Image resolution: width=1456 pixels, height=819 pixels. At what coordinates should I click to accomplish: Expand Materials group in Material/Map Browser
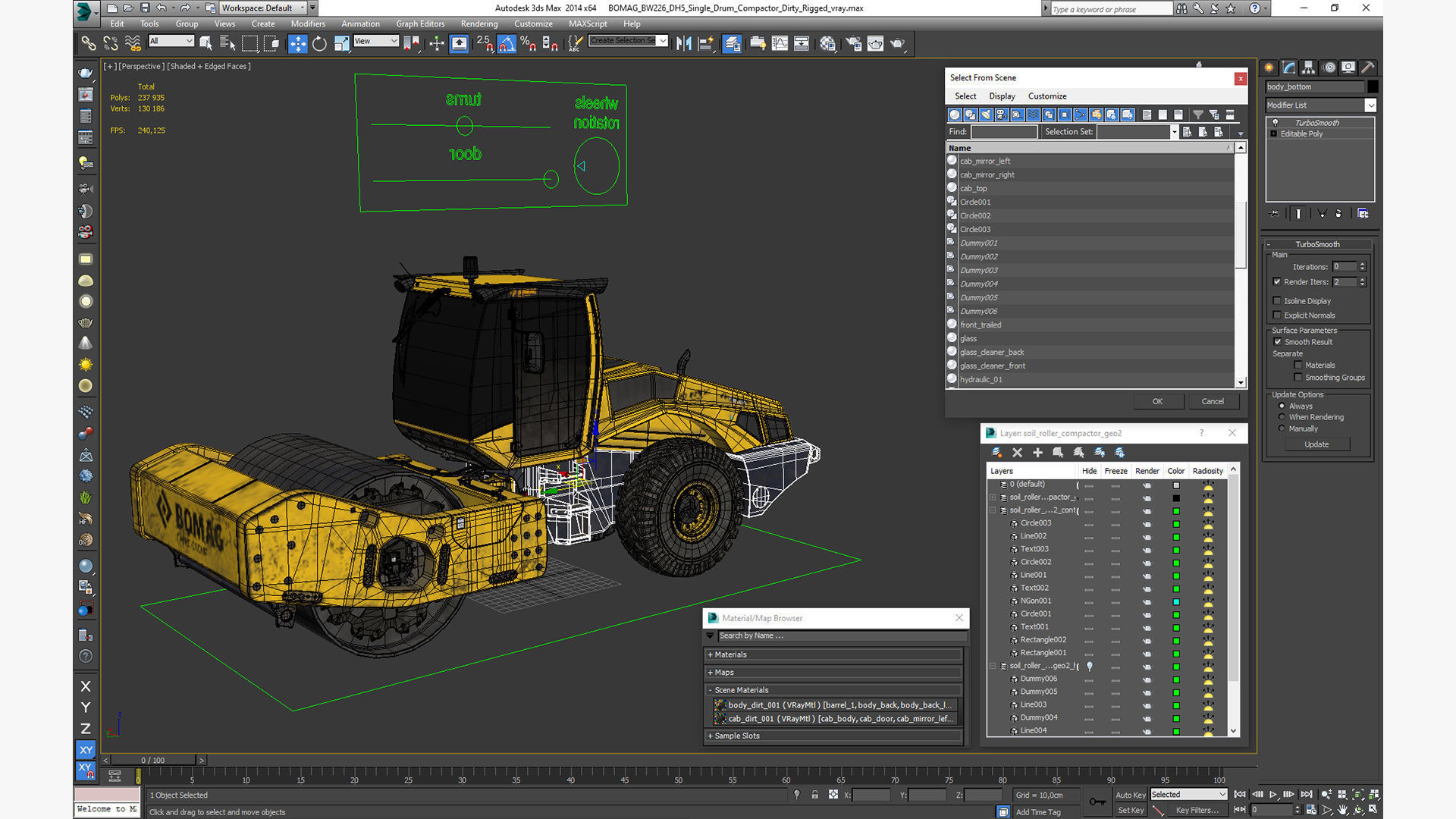(x=834, y=655)
